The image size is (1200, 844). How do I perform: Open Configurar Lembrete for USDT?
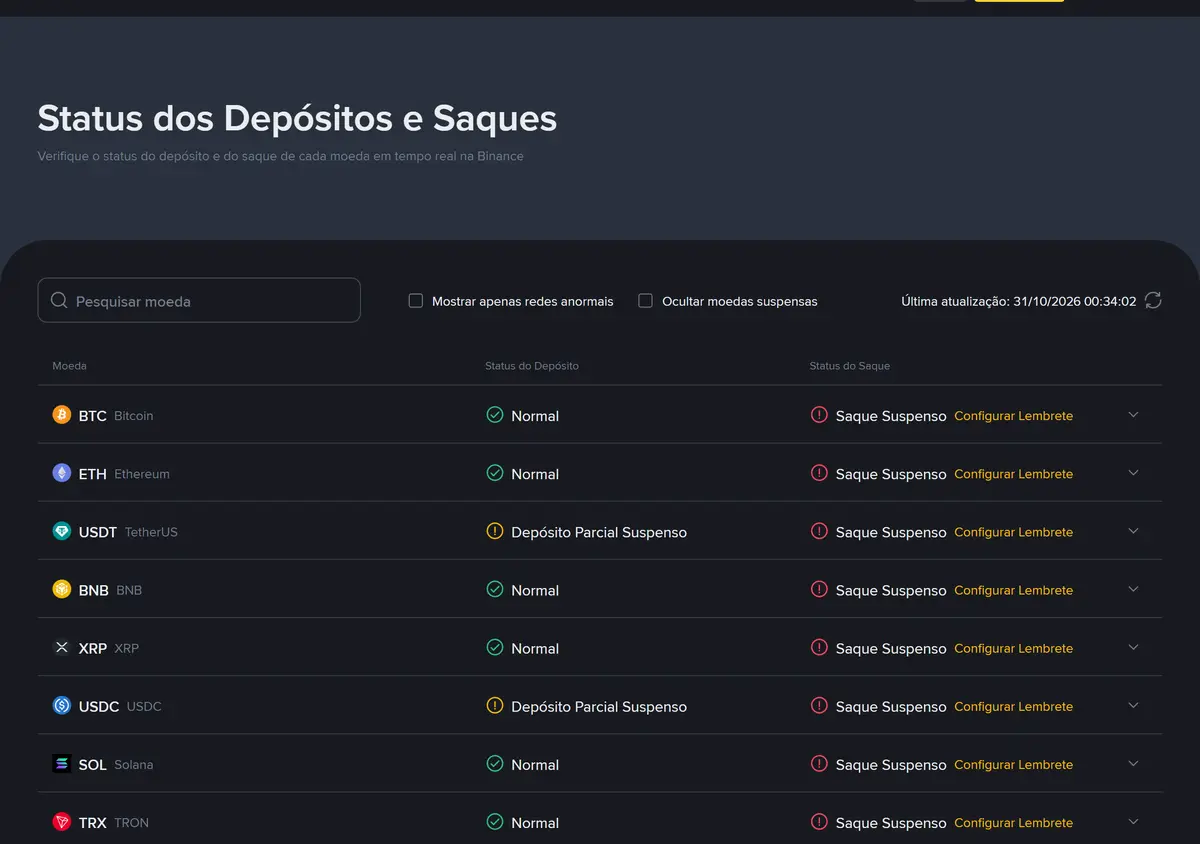[x=1013, y=532]
